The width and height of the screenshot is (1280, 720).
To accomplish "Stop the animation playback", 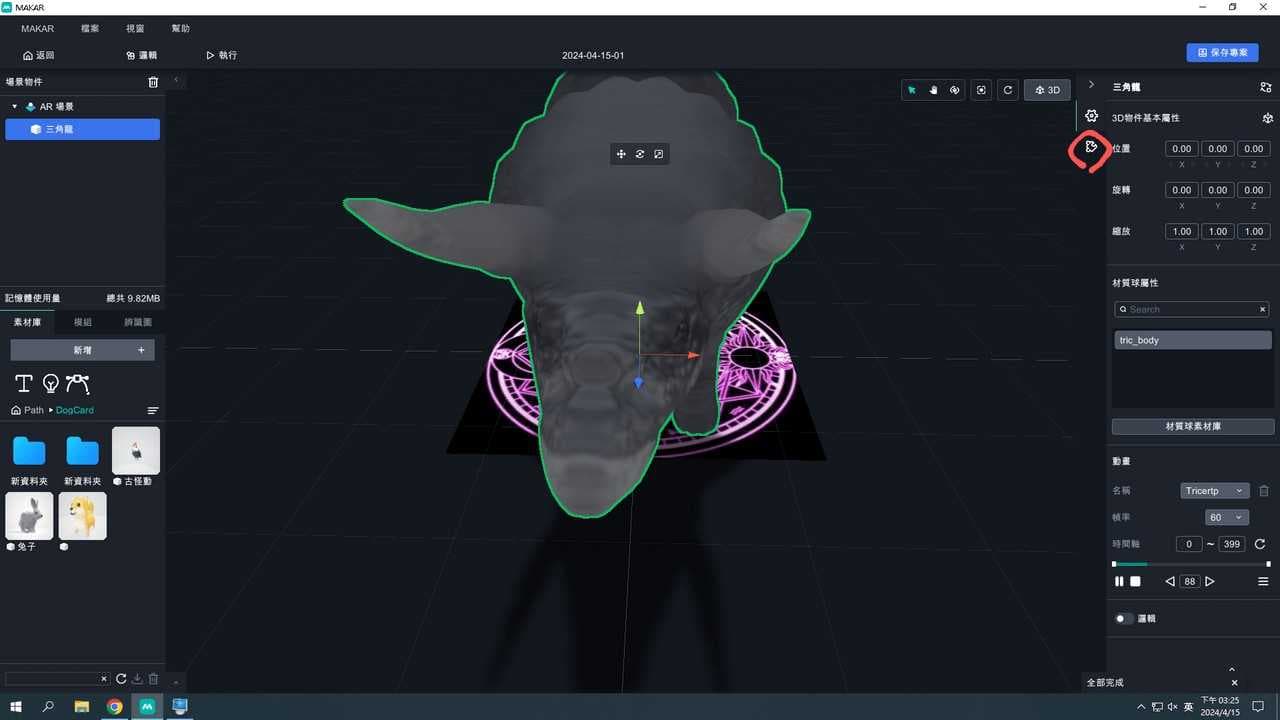I will (x=1135, y=581).
